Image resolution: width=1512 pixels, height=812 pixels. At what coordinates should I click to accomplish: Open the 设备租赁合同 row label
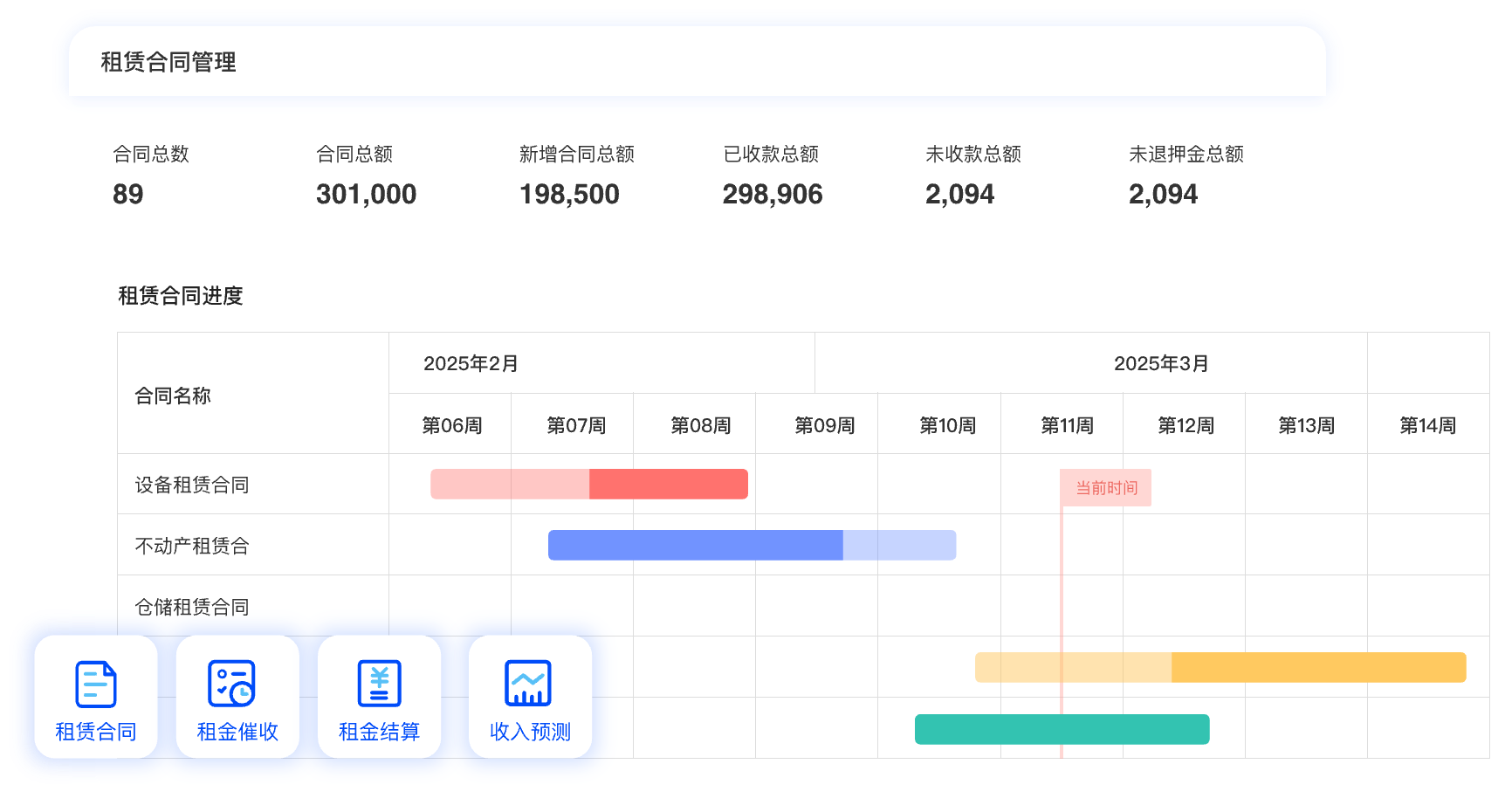click(x=192, y=485)
